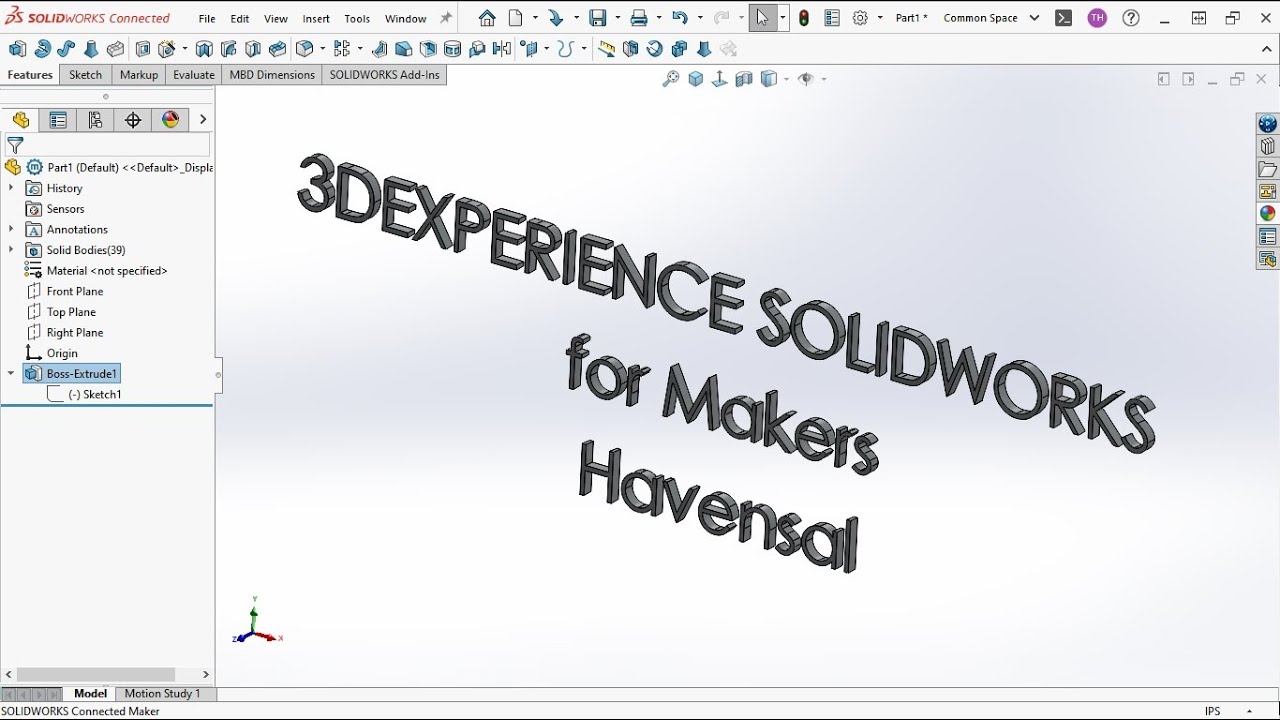Open the Tools menu
Screen dimensions: 1280x720
tap(357, 18)
